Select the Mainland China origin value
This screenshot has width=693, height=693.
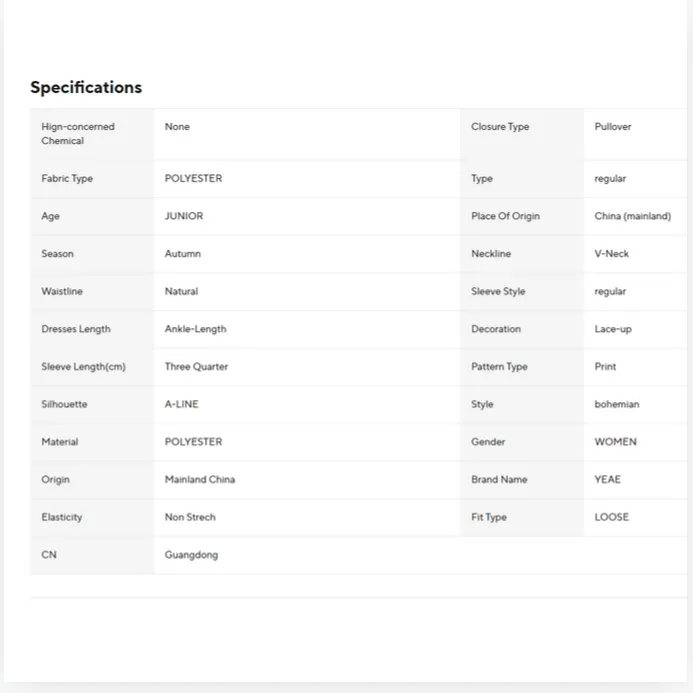pos(200,480)
